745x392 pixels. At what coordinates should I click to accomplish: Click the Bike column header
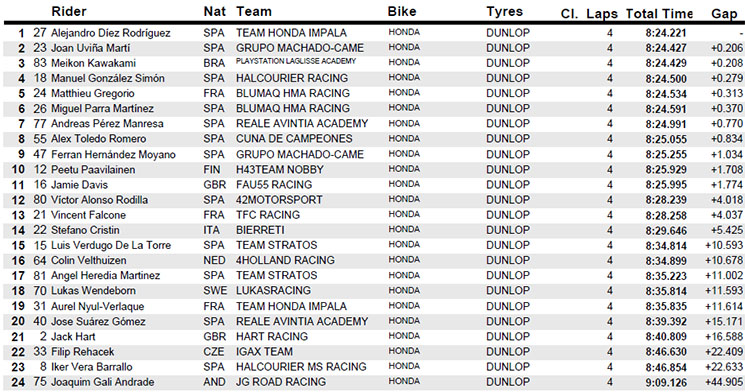401,11
